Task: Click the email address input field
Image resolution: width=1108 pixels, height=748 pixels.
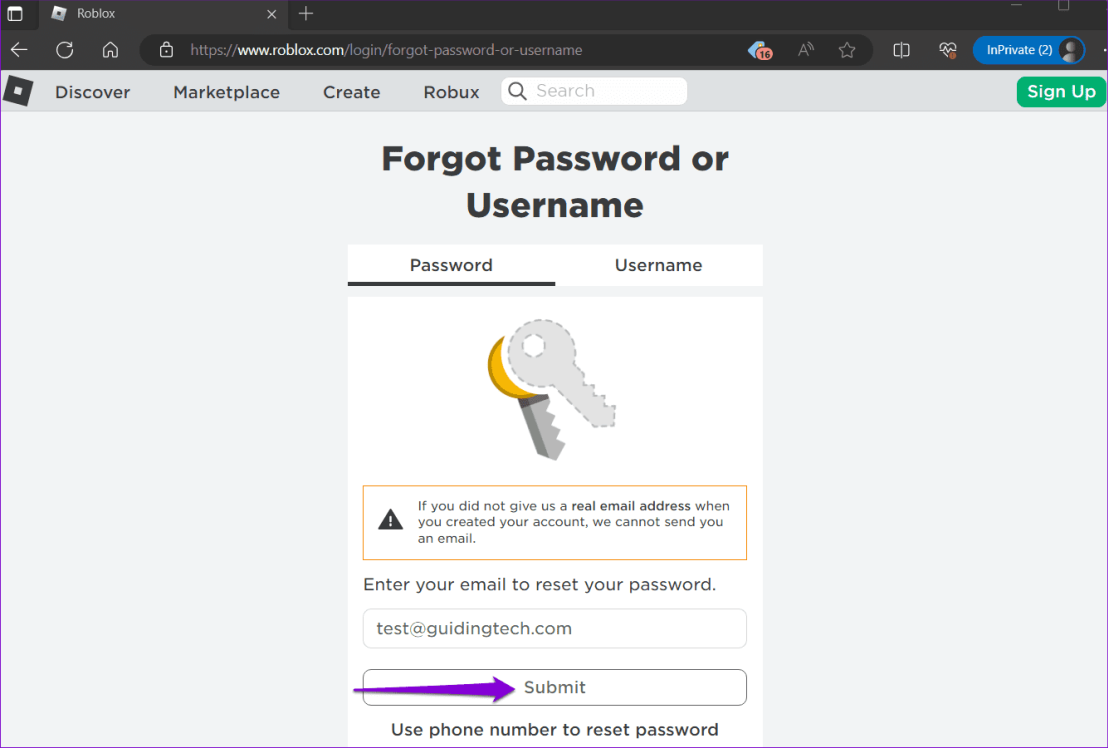Action: tap(554, 628)
